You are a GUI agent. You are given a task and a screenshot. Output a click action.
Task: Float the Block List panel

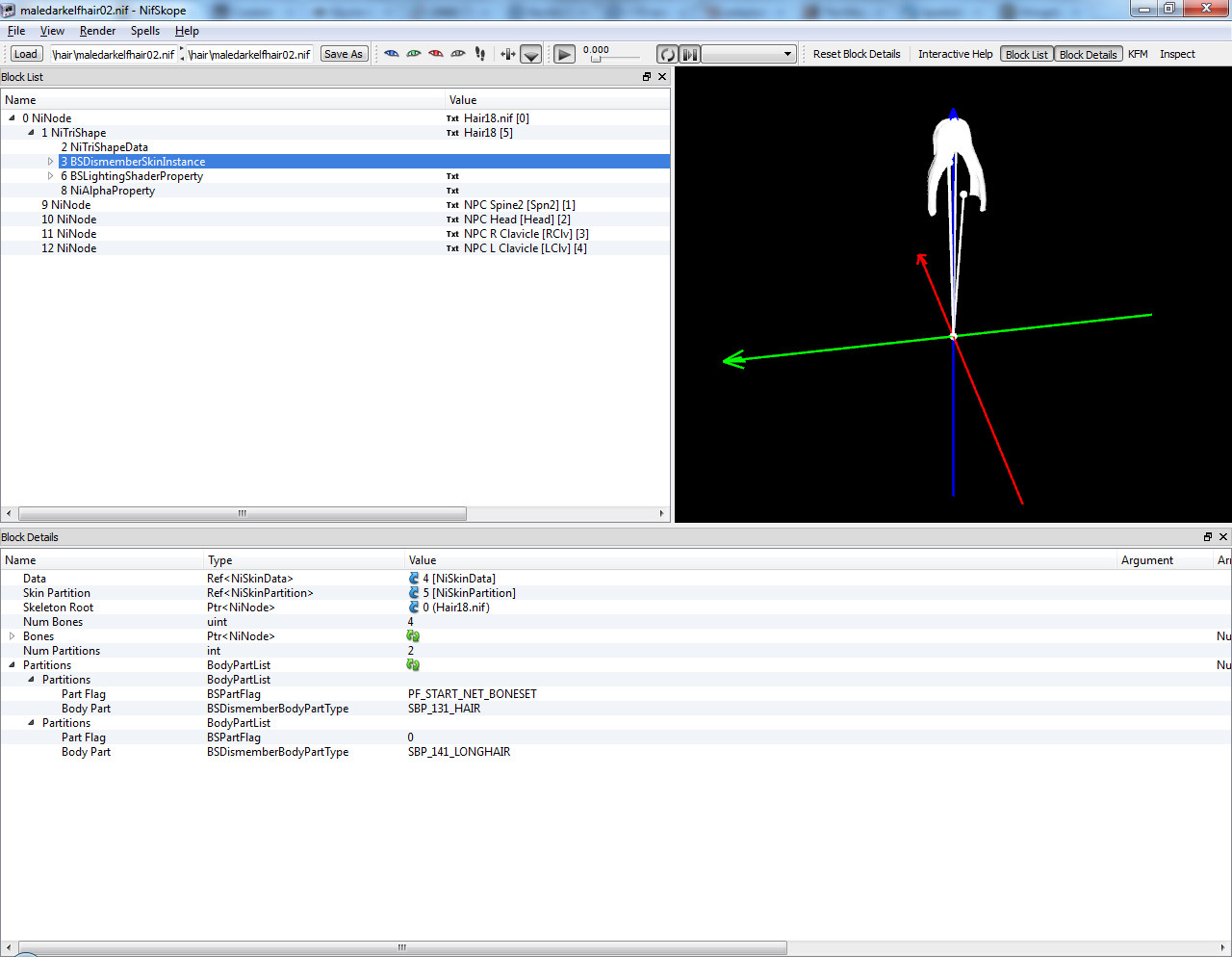pyautogui.click(x=647, y=77)
